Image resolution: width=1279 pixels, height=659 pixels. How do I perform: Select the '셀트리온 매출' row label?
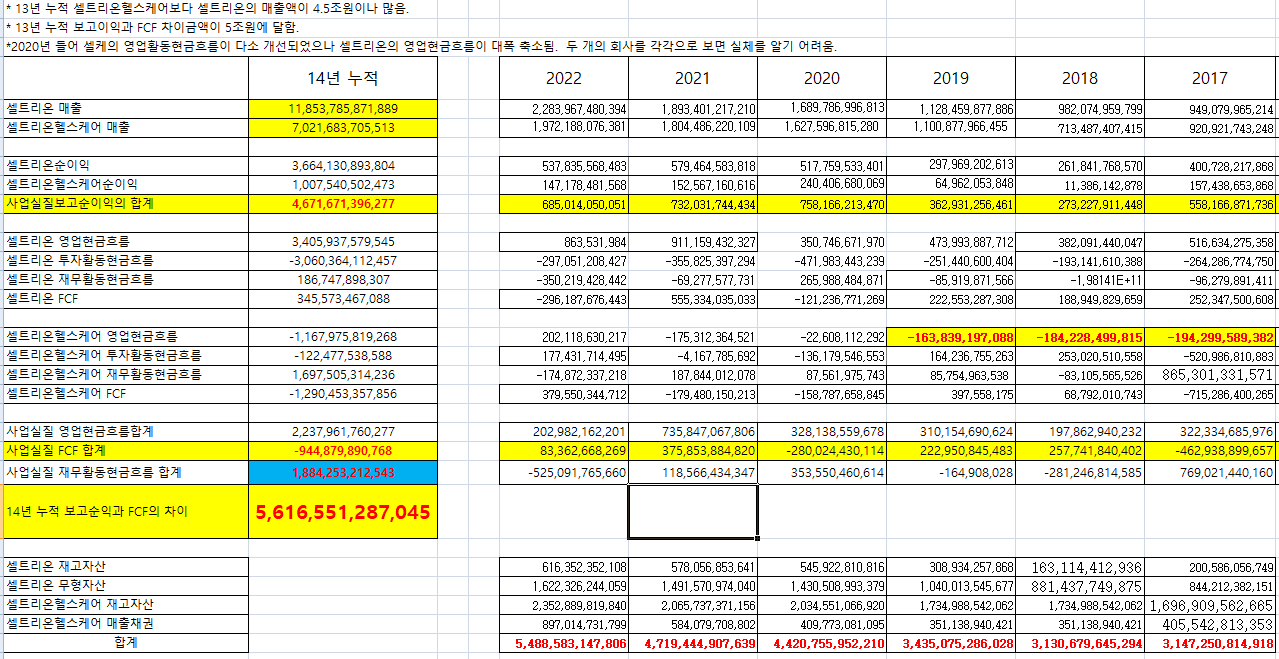pyautogui.click(x=126, y=108)
